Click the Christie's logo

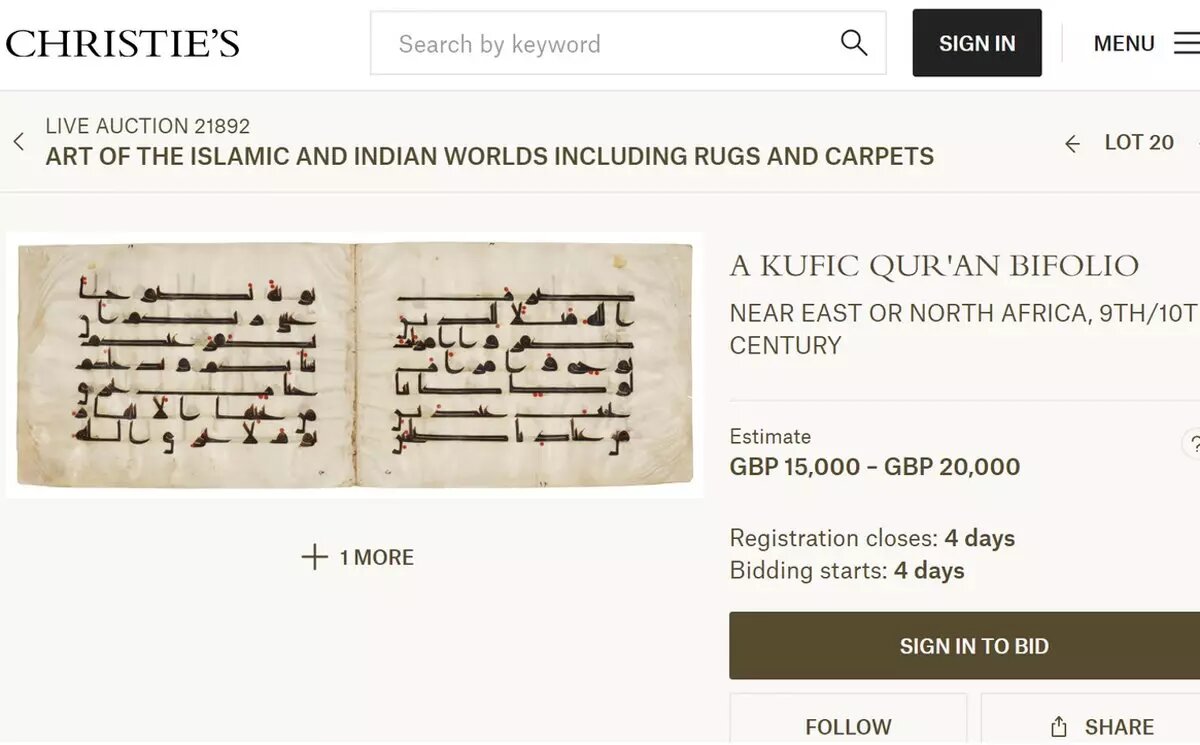[123, 44]
